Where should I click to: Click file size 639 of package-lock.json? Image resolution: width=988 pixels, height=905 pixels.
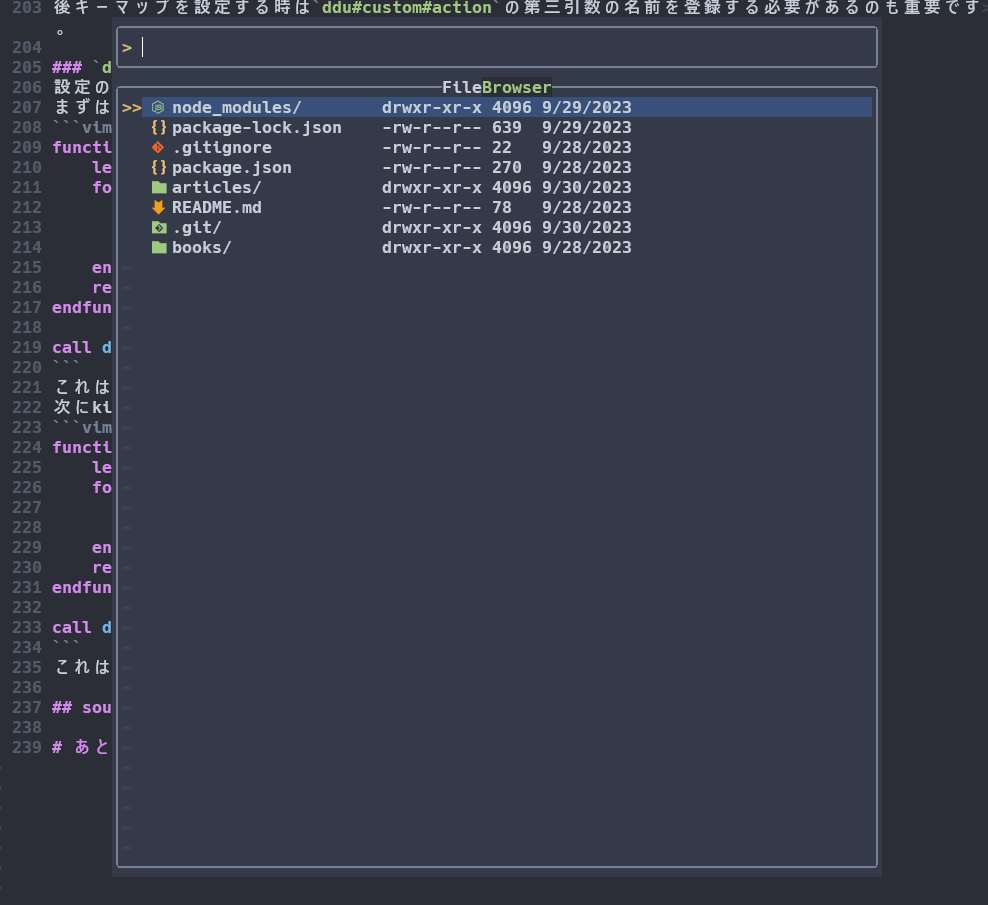tap(507, 127)
